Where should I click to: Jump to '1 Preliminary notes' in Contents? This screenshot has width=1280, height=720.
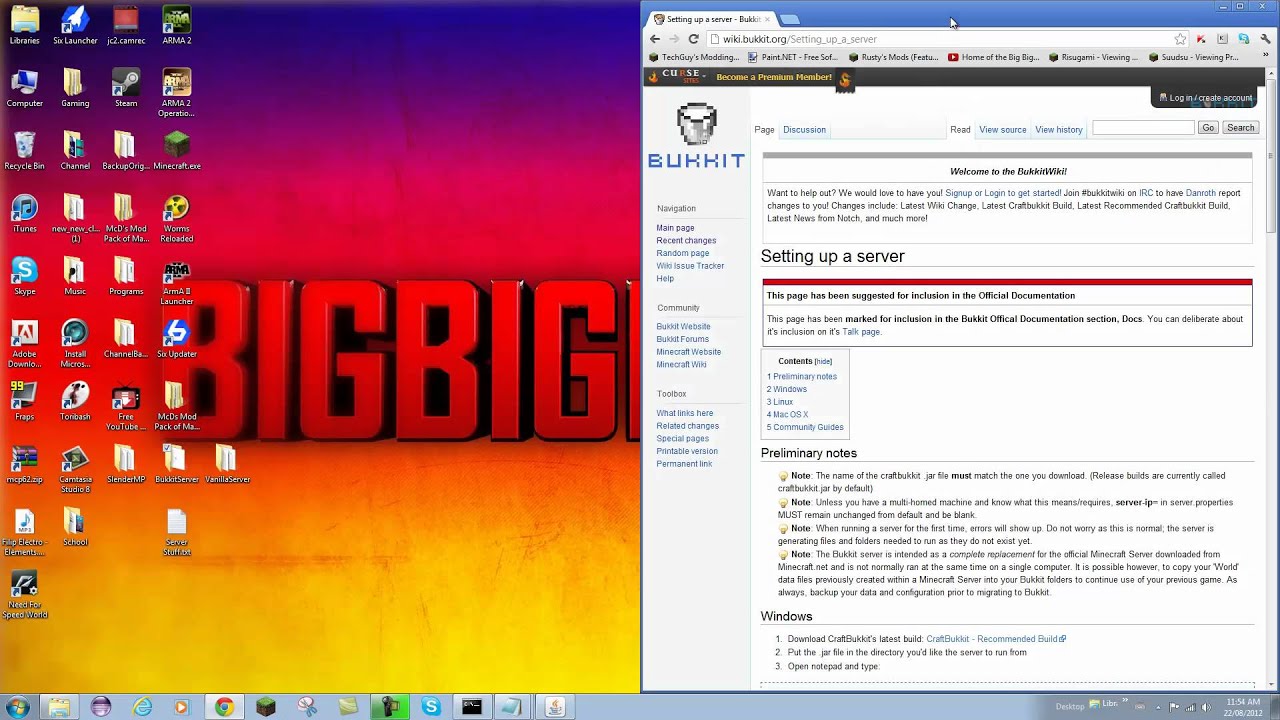point(802,377)
